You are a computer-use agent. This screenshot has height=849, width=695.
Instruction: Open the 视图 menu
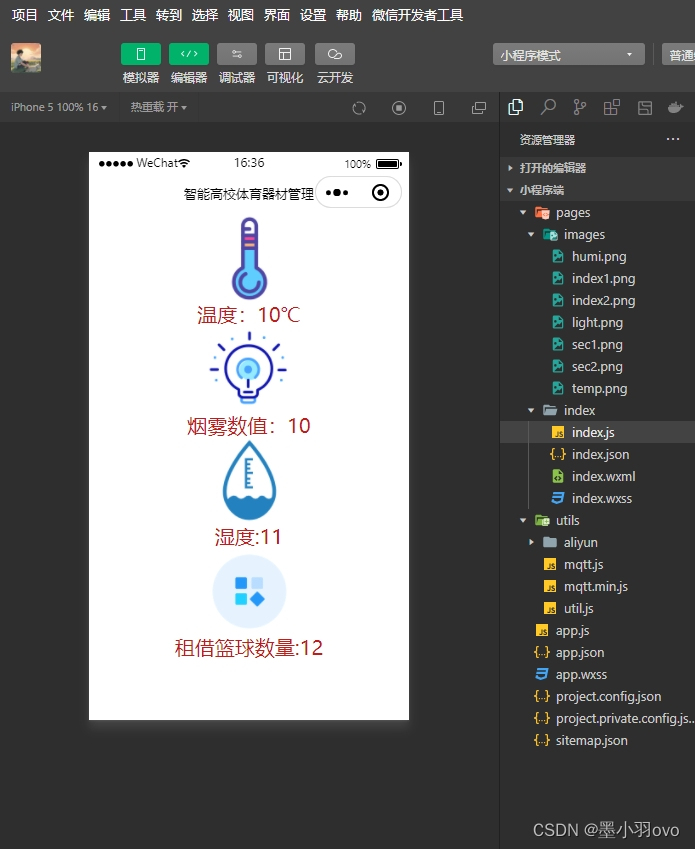pos(241,15)
